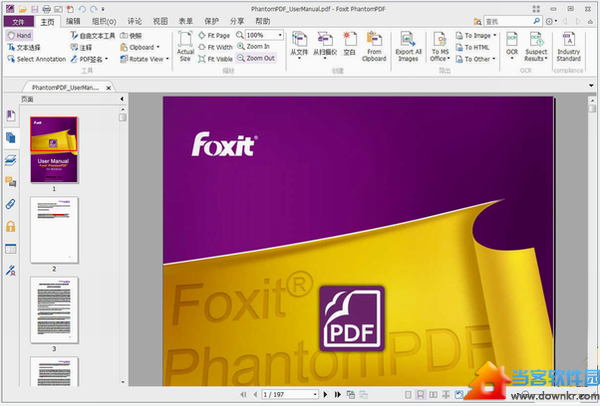Open the 文件 file menu
The image size is (600, 406).
click(x=18, y=22)
